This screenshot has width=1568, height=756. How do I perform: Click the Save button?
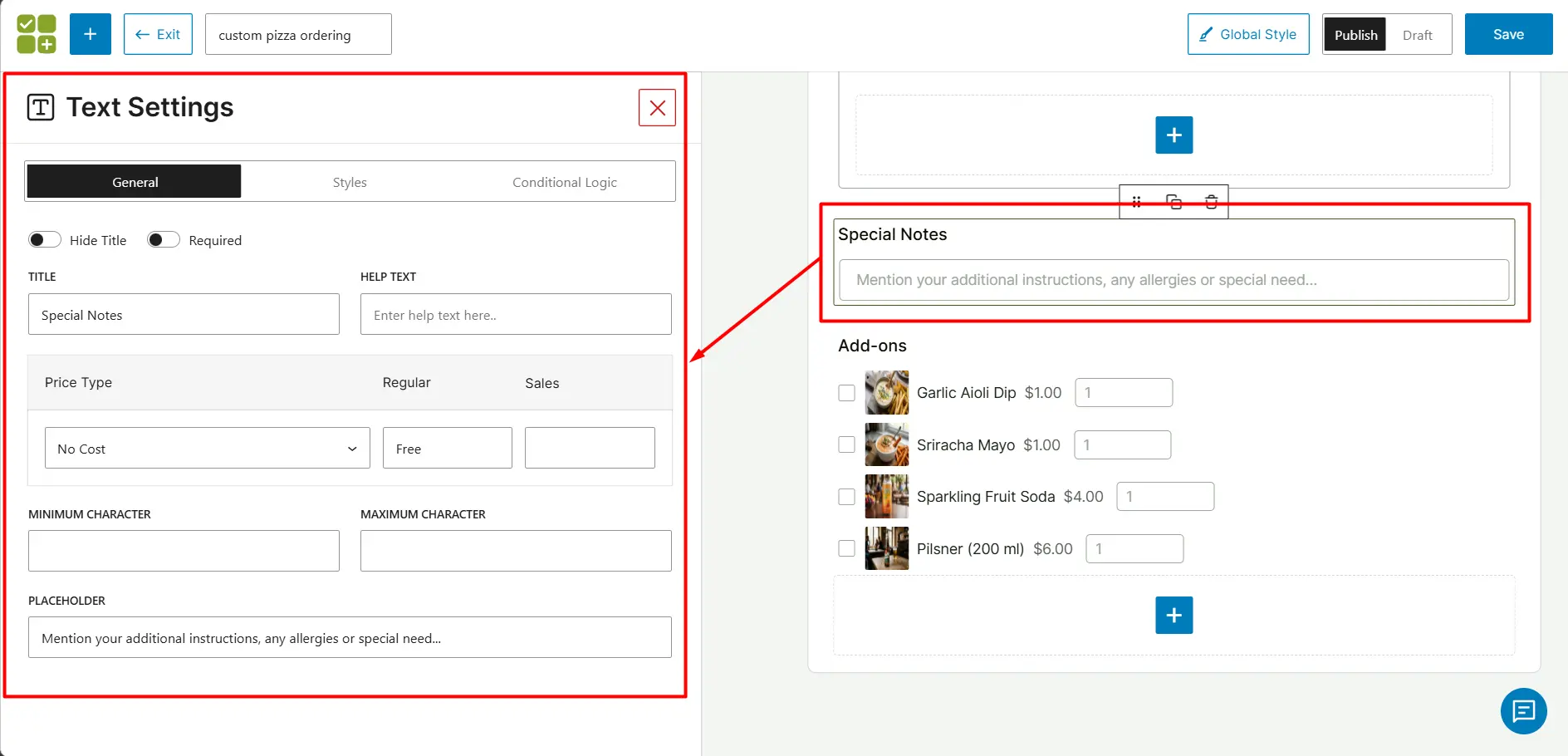coord(1507,34)
